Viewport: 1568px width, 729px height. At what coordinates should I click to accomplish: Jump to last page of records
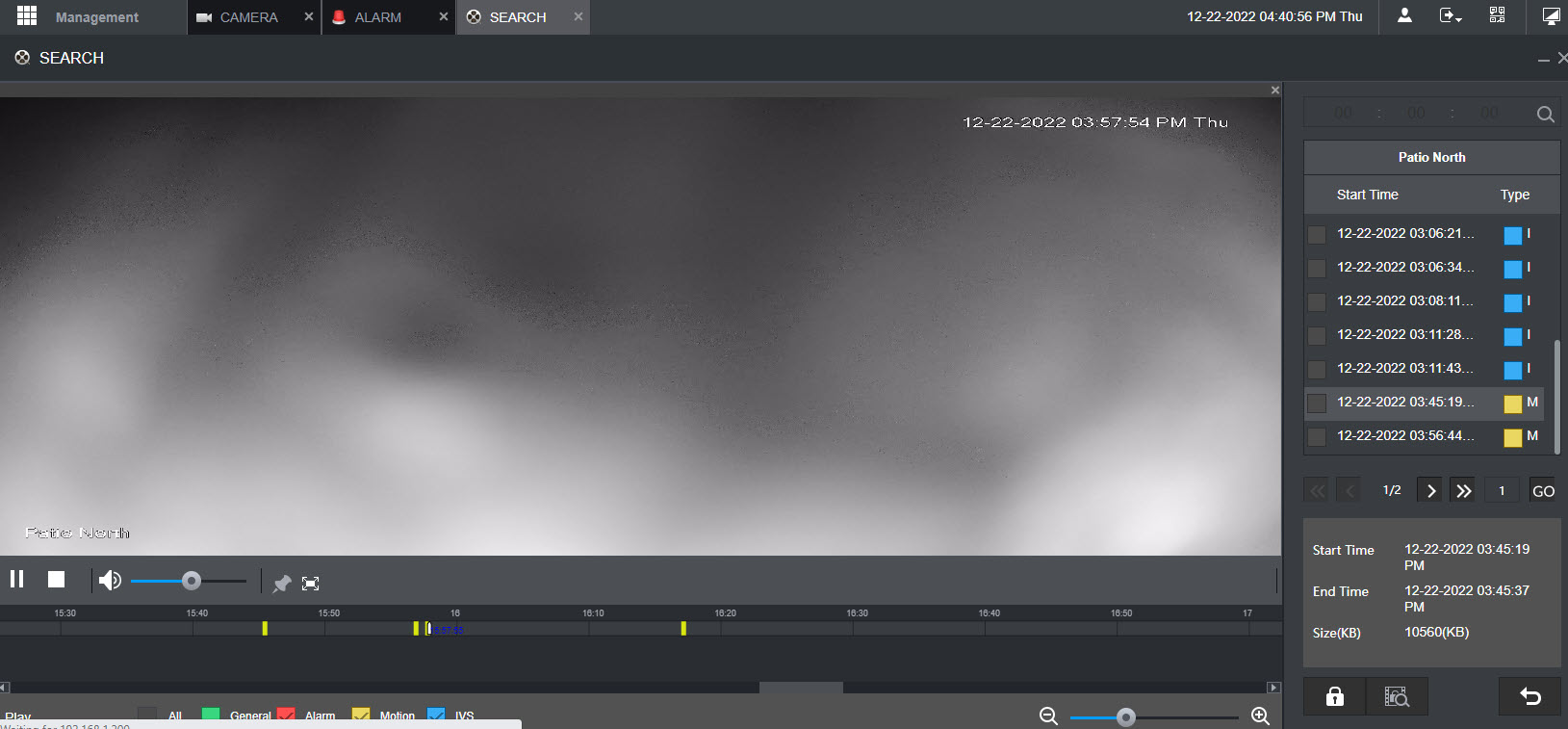click(x=1462, y=490)
